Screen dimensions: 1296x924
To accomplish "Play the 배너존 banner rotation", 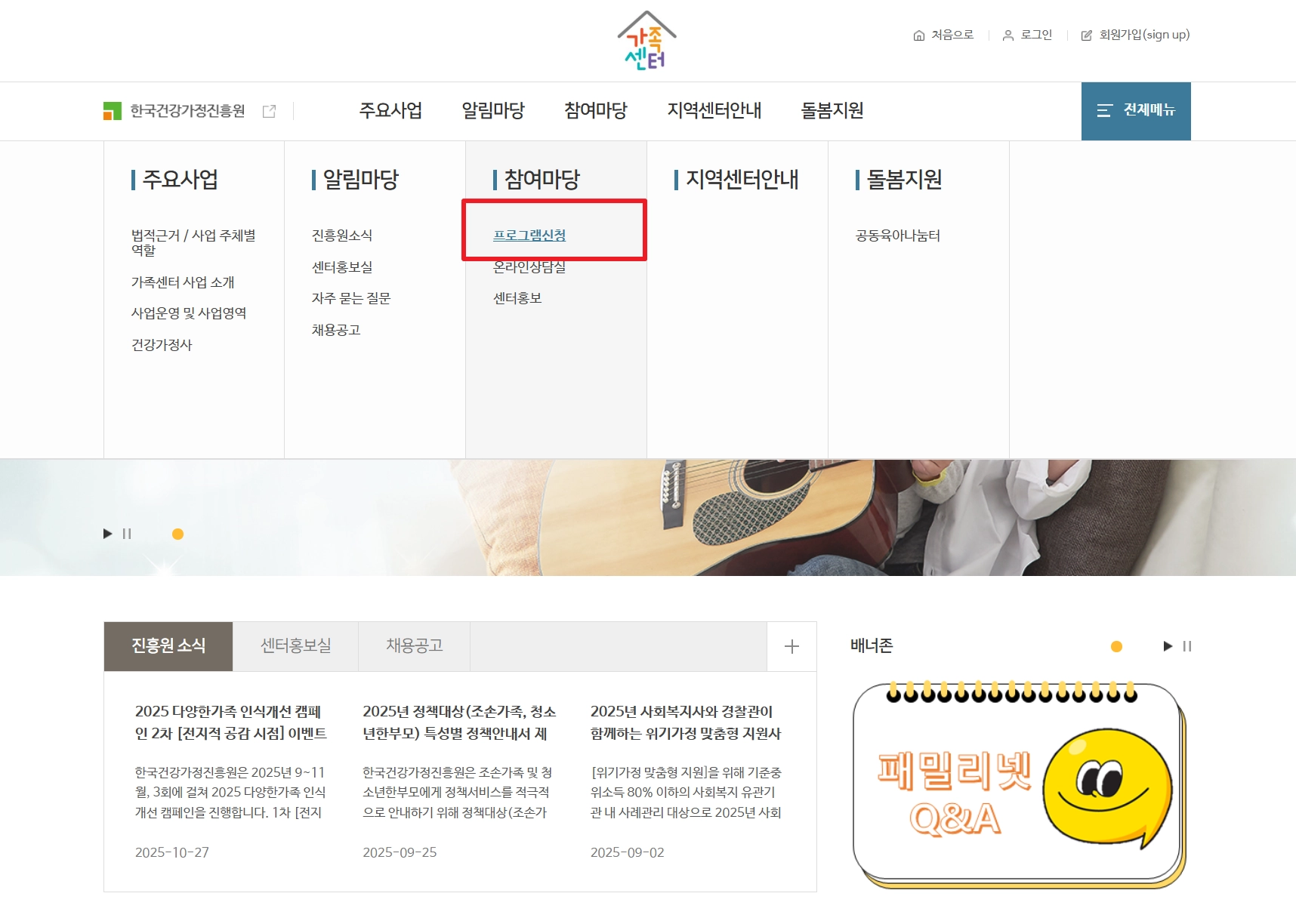I will tap(1166, 646).
